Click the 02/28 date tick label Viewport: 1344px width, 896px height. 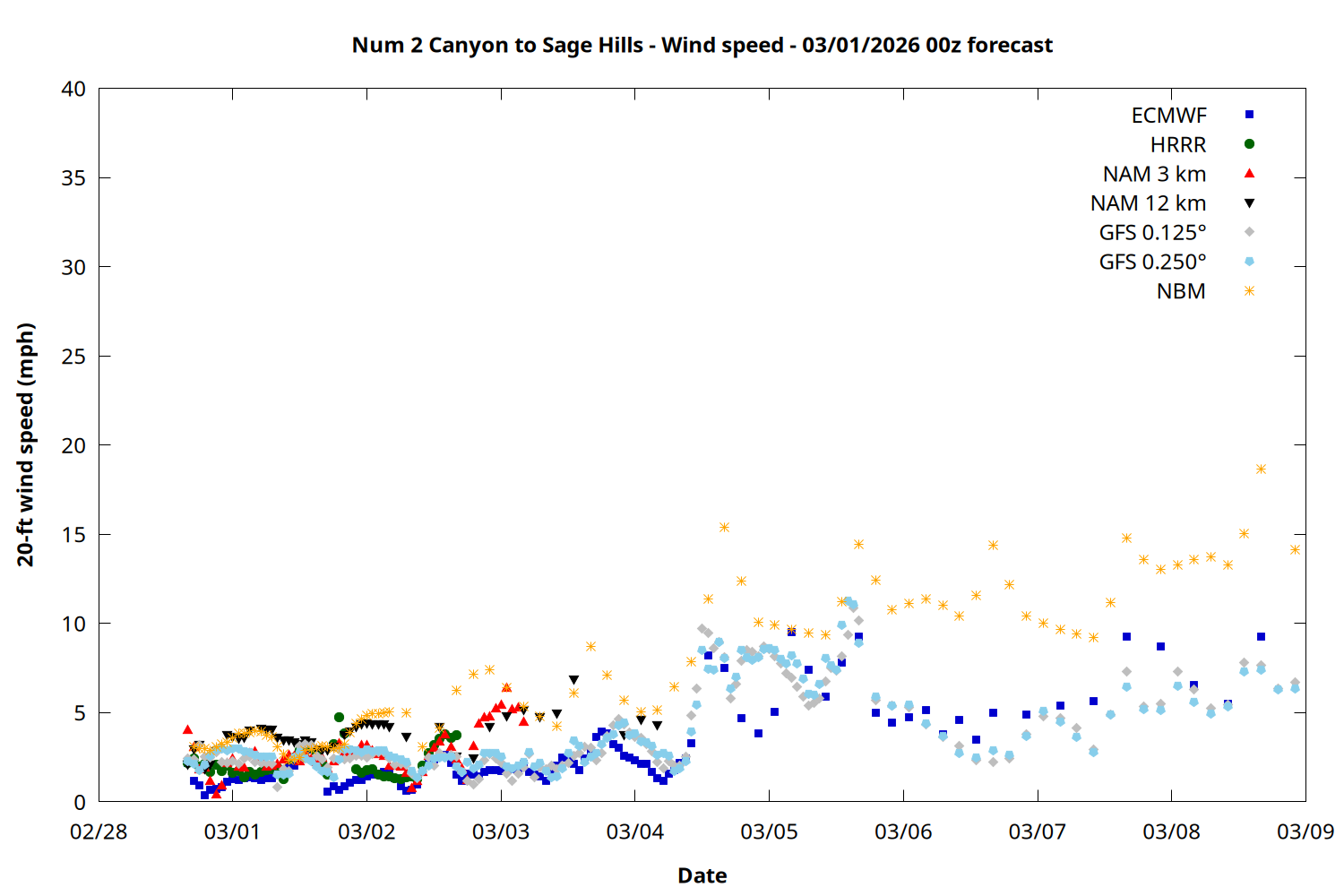tap(99, 831)
